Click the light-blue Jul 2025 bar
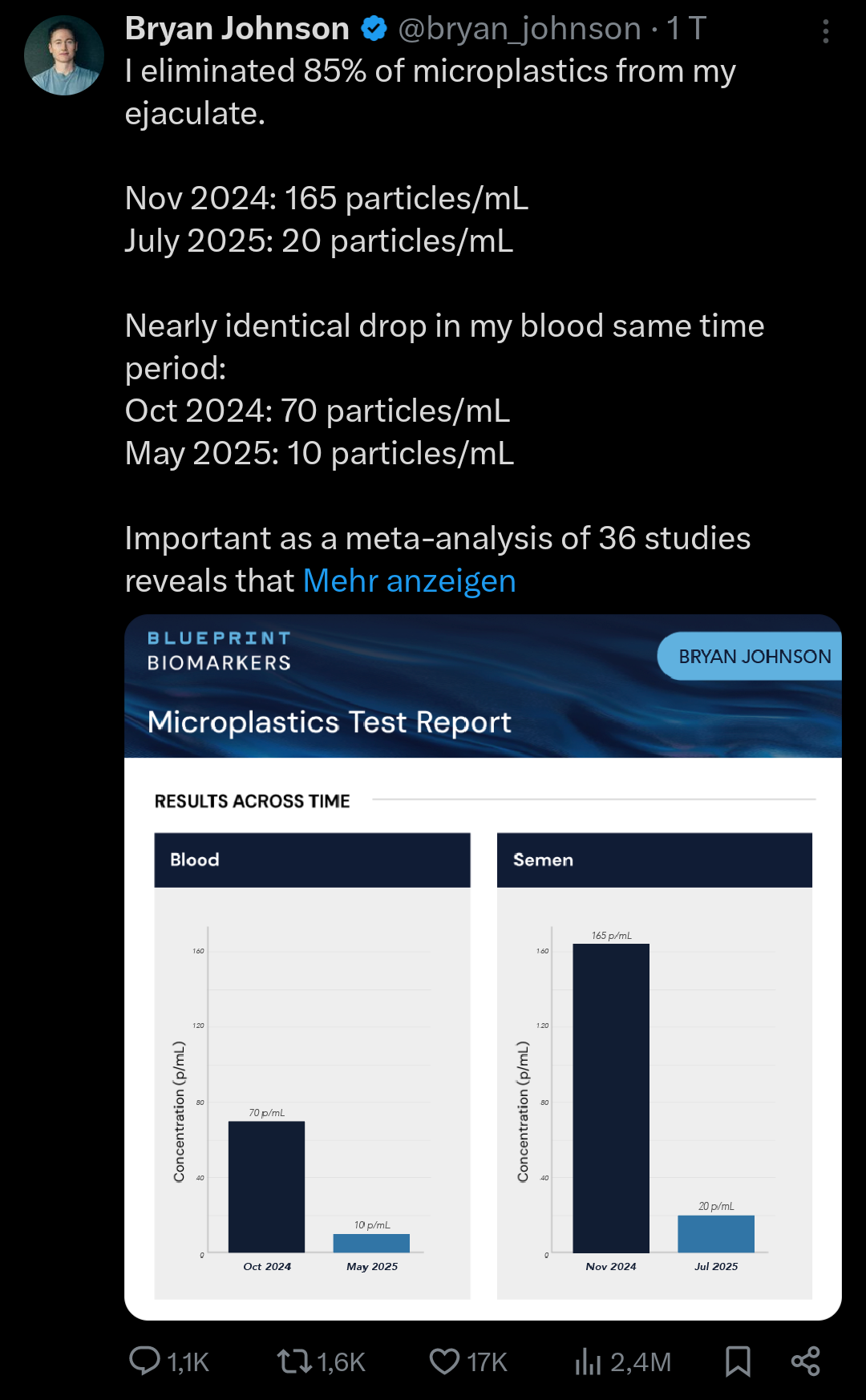The width and height of the screenshot is (866, 1400). point(716,1234)
